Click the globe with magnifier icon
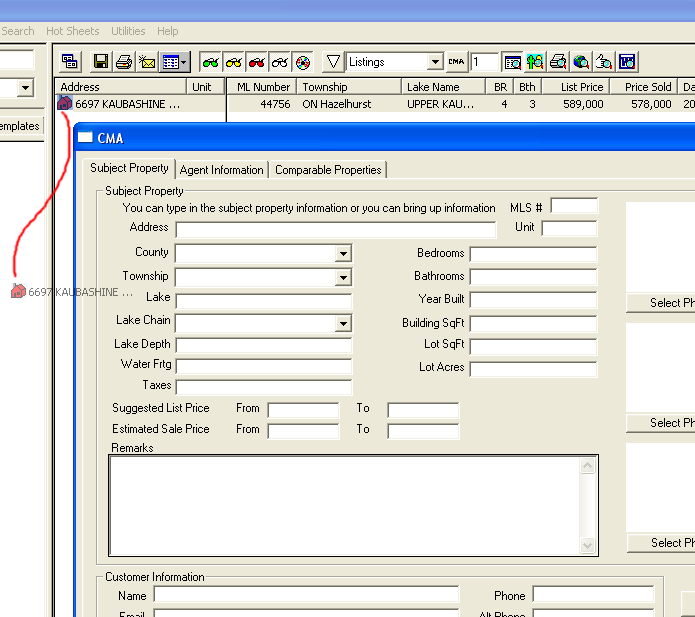Screen dimensions: 695x617 (x=581, y=62)
